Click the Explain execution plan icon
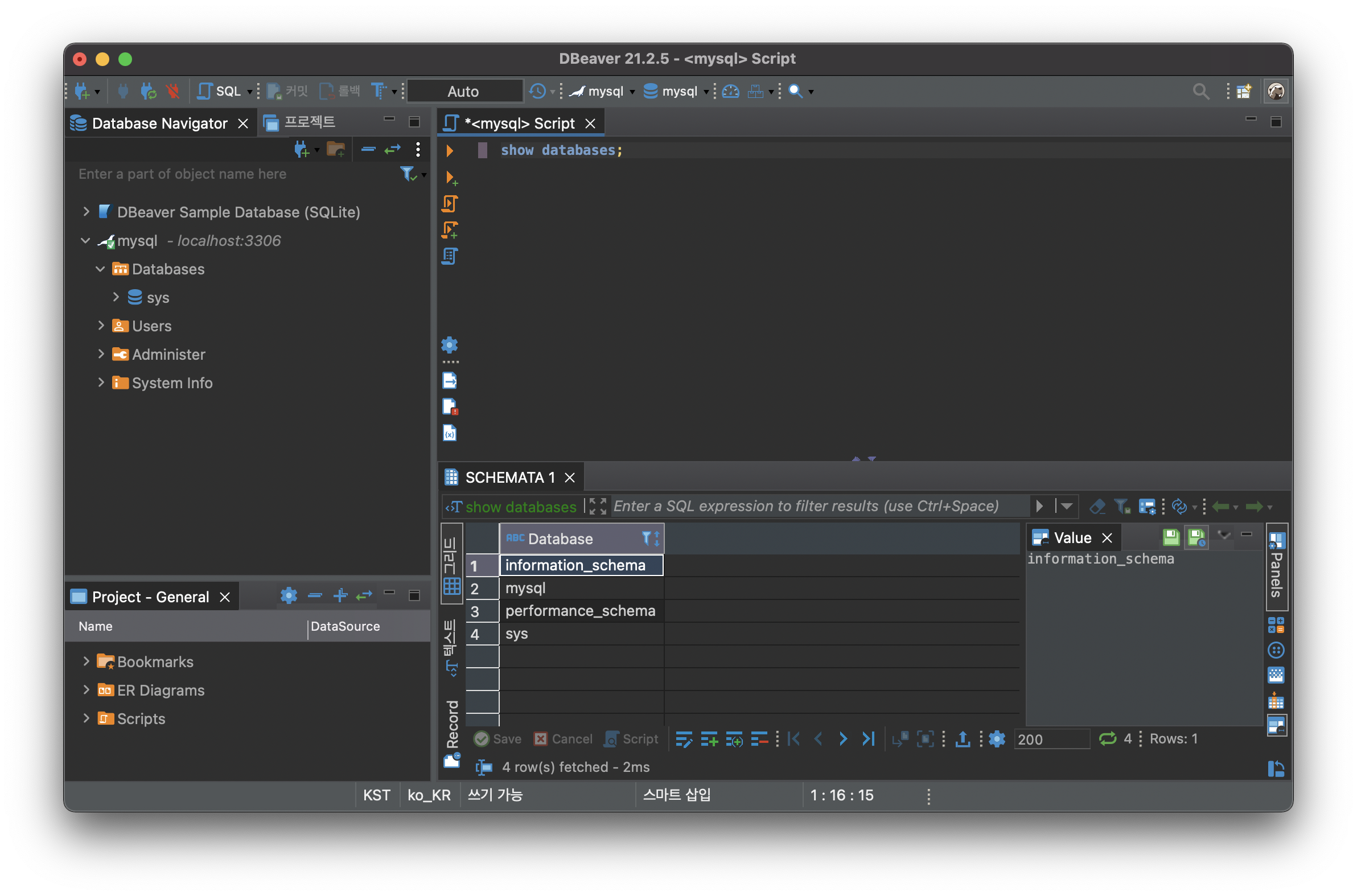This screenshot has width=1357, height=896. [450, 257]
